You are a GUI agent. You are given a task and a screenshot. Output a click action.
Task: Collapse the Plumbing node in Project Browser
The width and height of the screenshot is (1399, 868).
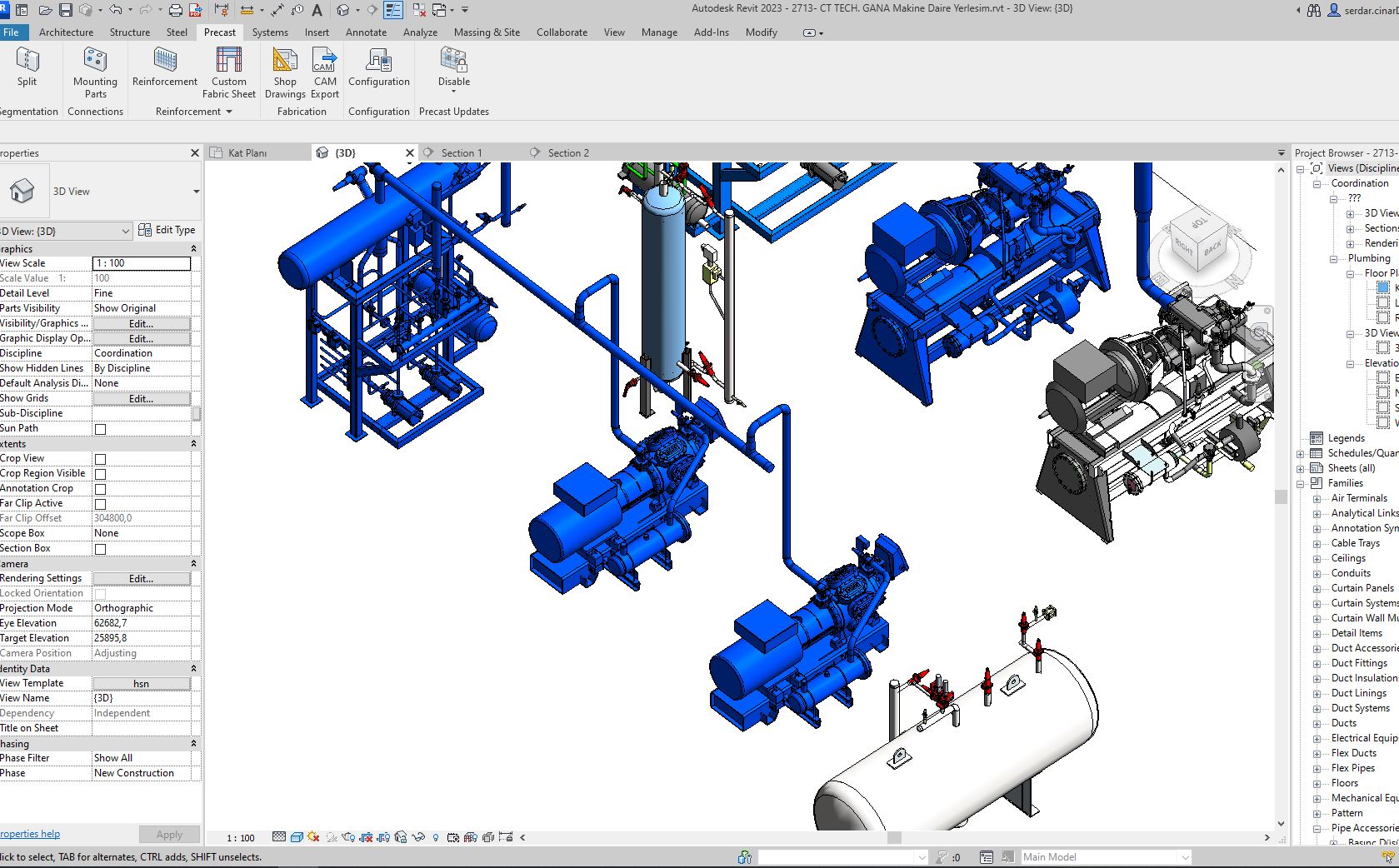(1333, 258)
